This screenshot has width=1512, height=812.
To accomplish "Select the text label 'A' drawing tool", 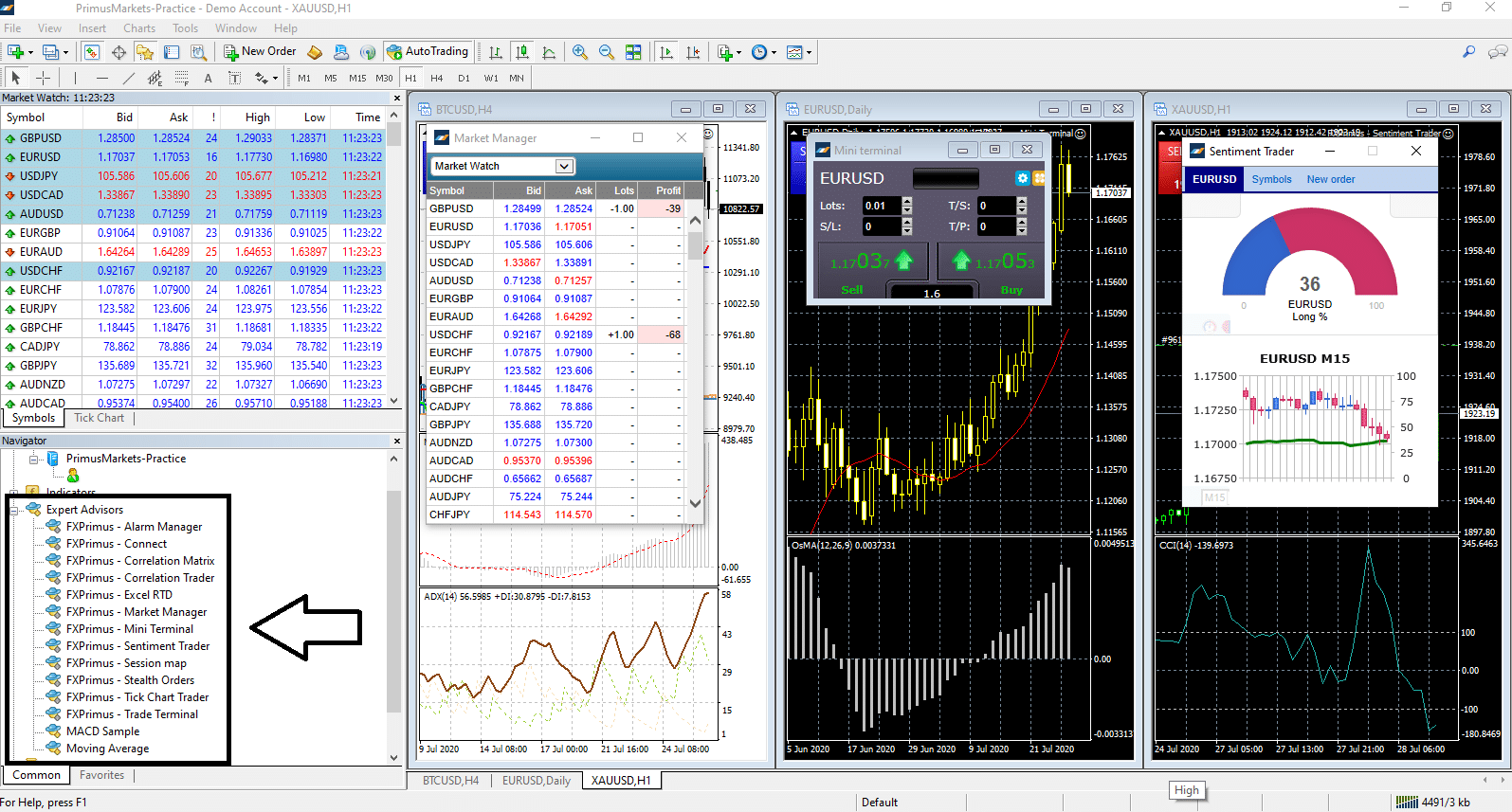I will [x=208, y=78].
